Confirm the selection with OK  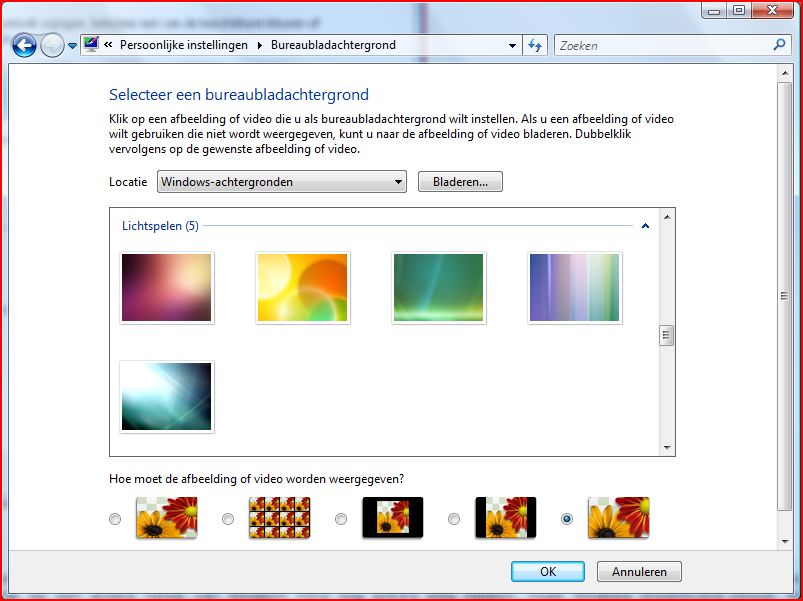(x=547, y=571)
